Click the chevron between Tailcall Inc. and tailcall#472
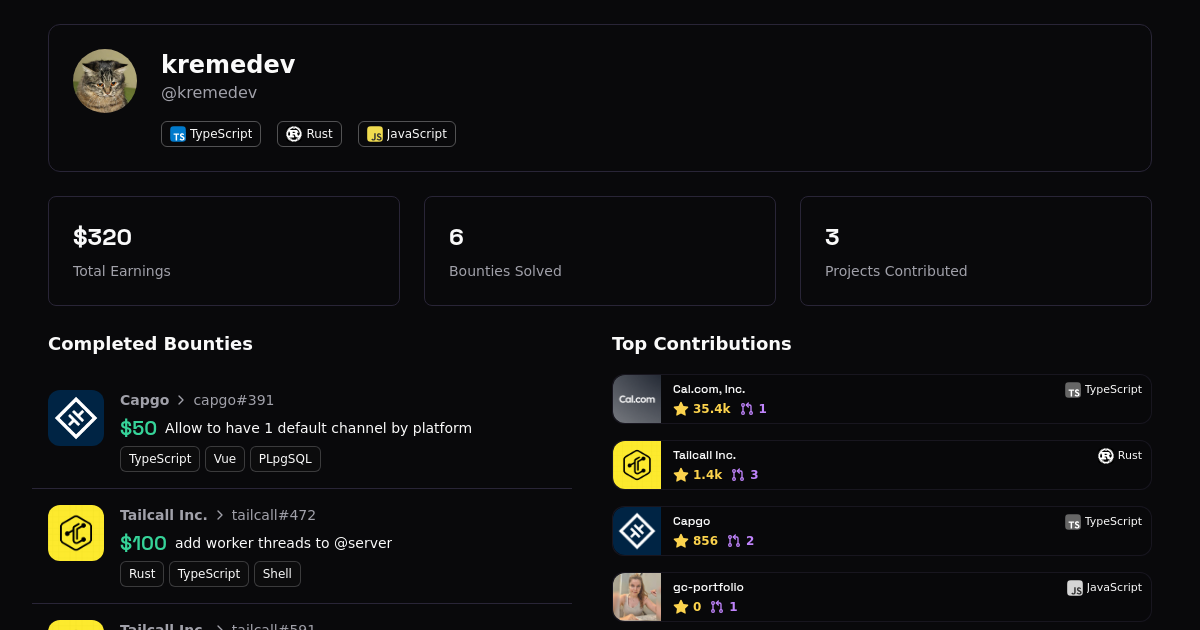 pyautogui.click(x=220, y=515)
